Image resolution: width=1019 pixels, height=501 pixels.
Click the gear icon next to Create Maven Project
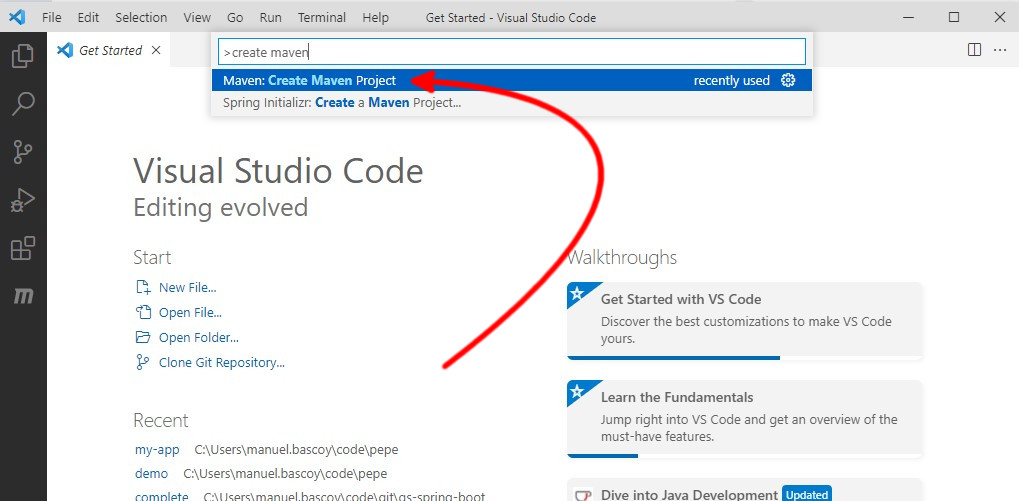pyautogui.click(x=788, y=80)
